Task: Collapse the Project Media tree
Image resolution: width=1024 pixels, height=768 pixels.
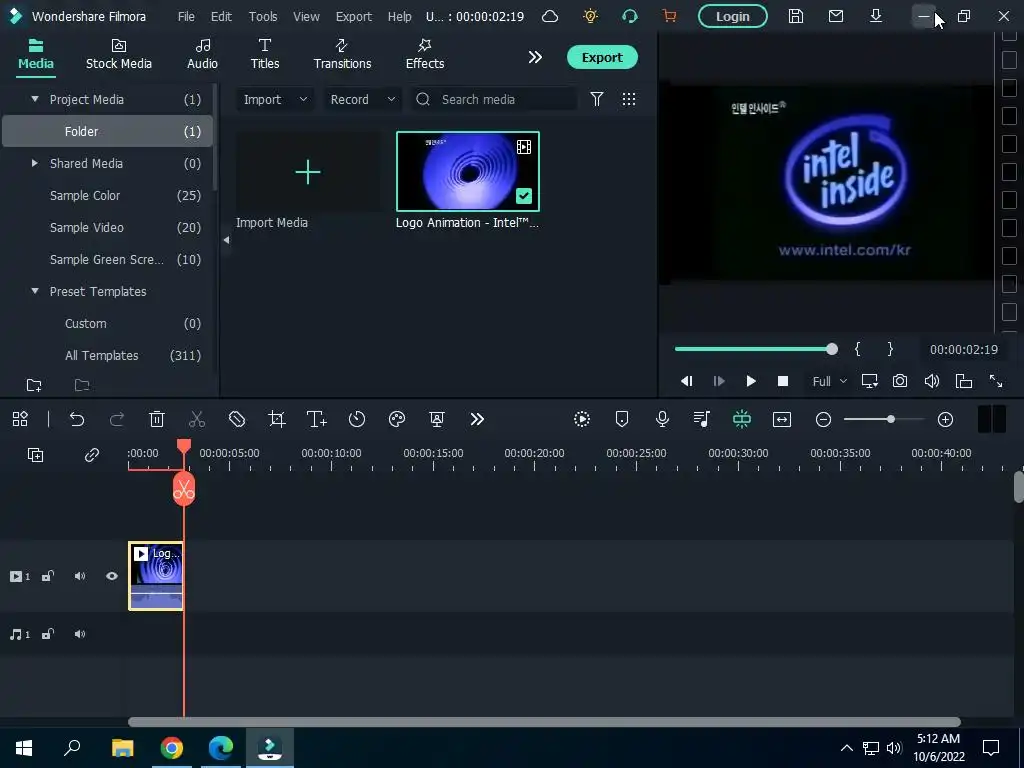Action: click(35, 99)
